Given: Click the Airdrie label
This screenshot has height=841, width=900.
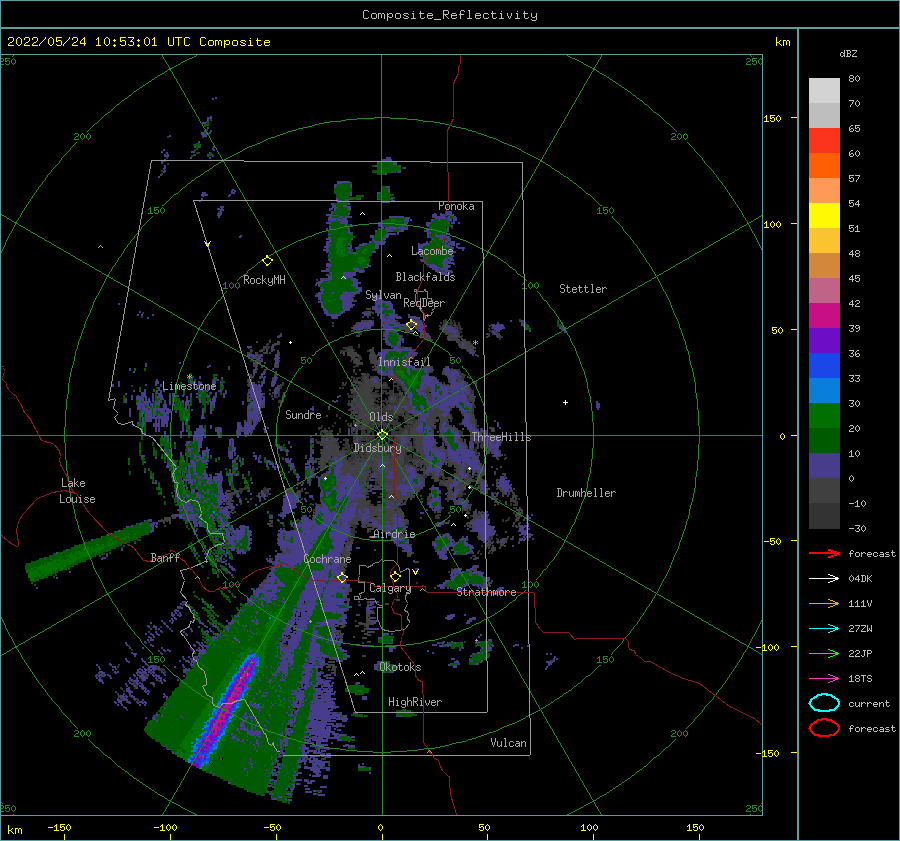Looking at the screenshot, I should tap(394, 534).
